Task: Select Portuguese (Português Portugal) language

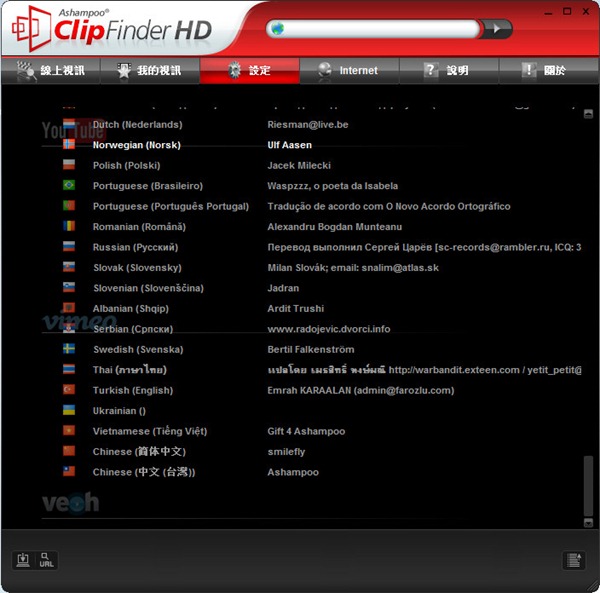Action: point(171,206)
